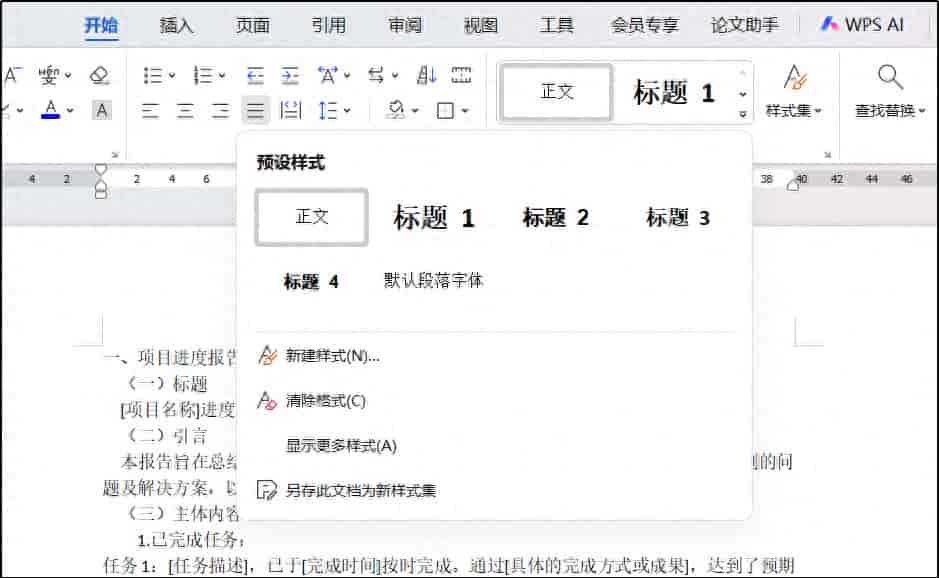Open the line spacing dropdown arrow
Screen dimensions: 939x578
tap(347, 111)
